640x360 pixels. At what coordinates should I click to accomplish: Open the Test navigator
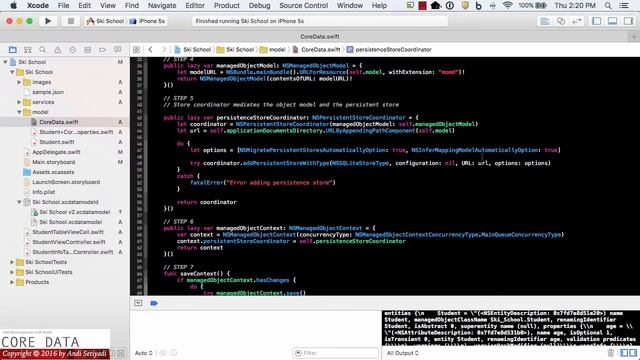[73, 50]
